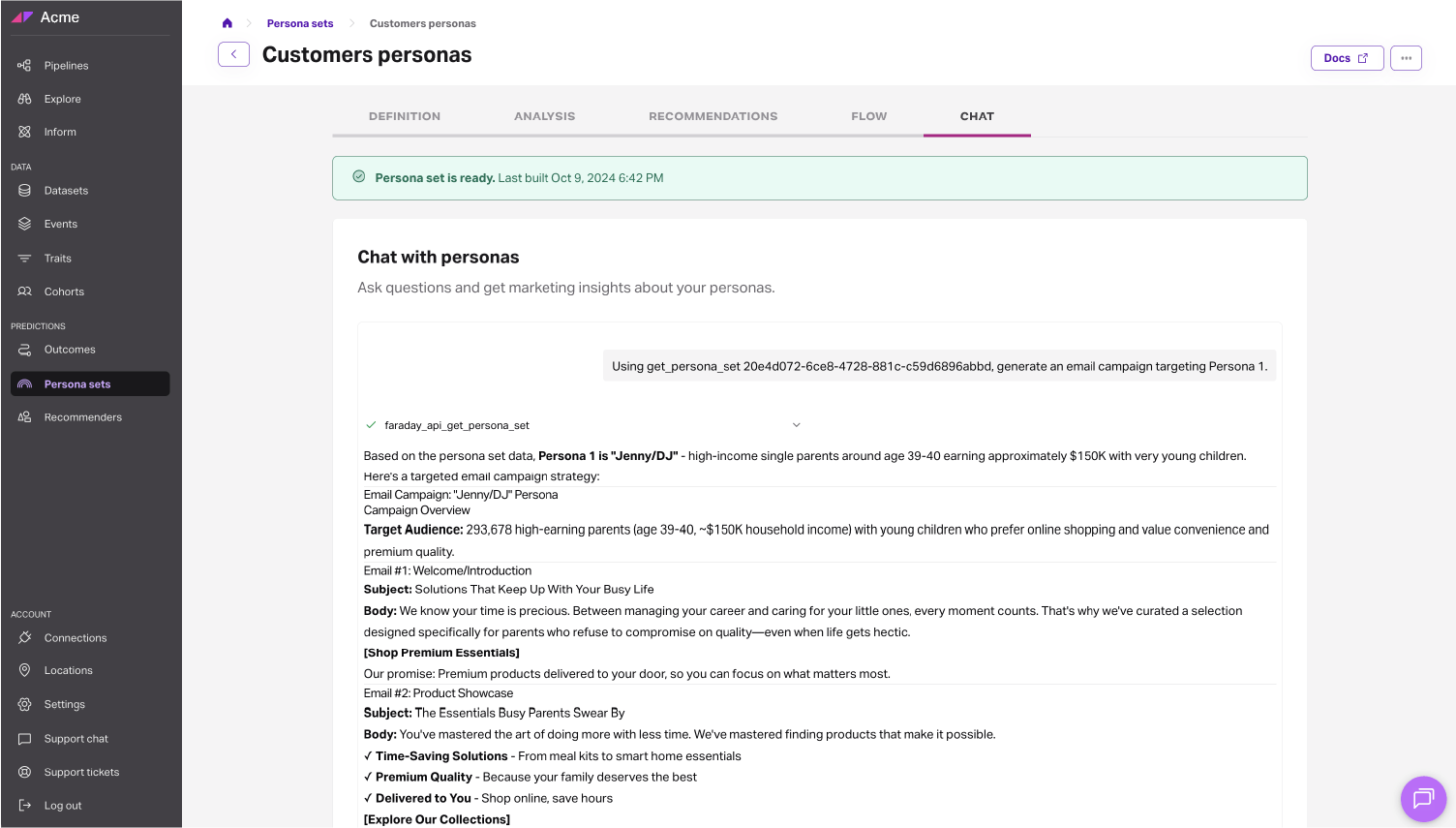
Task: Click the Outcomes icon under Predictions
Action: pyautogui.click(x=24, y=350)
